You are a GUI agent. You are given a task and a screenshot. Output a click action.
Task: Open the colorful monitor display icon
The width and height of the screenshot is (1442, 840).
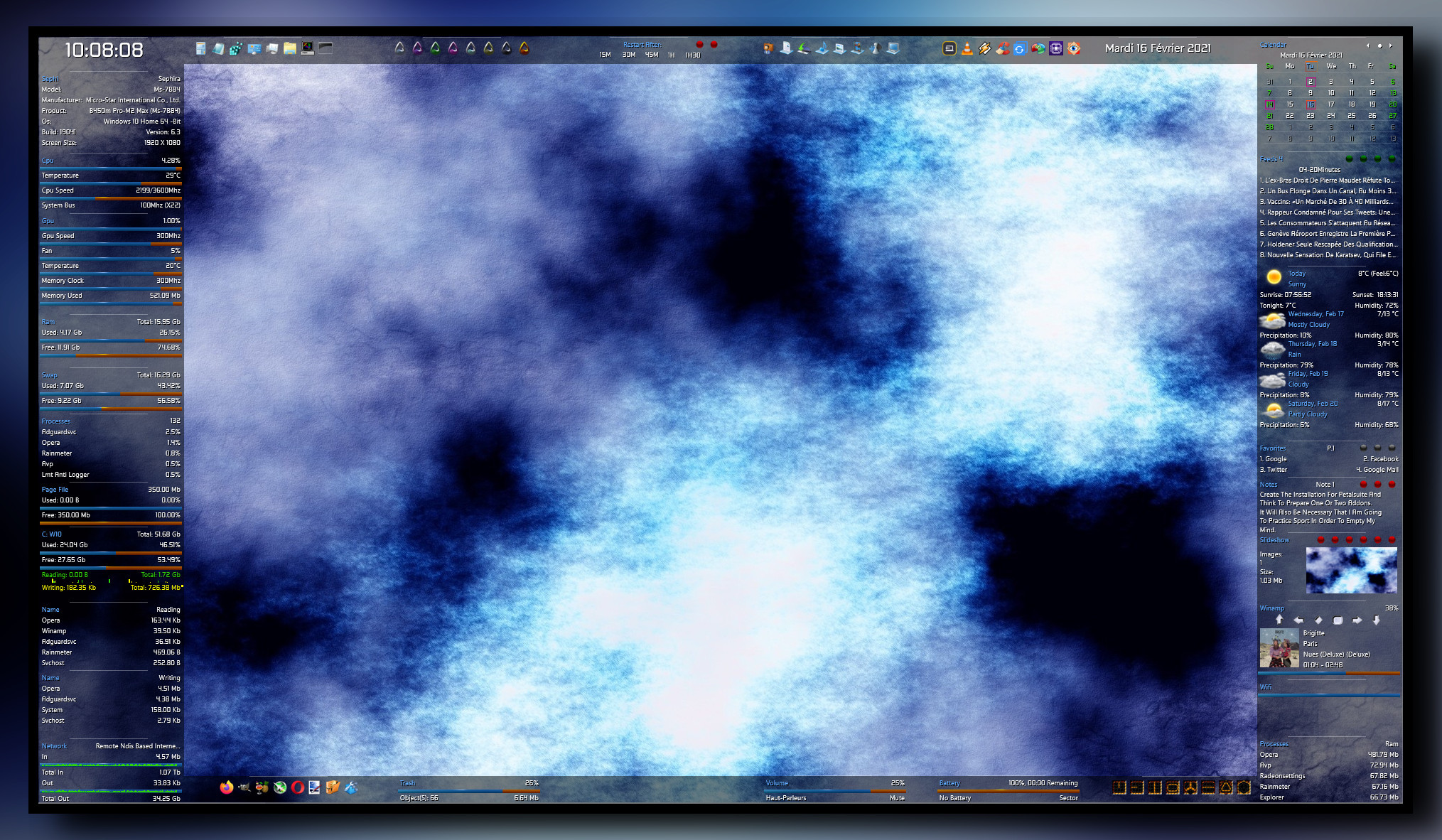(308, 48)
